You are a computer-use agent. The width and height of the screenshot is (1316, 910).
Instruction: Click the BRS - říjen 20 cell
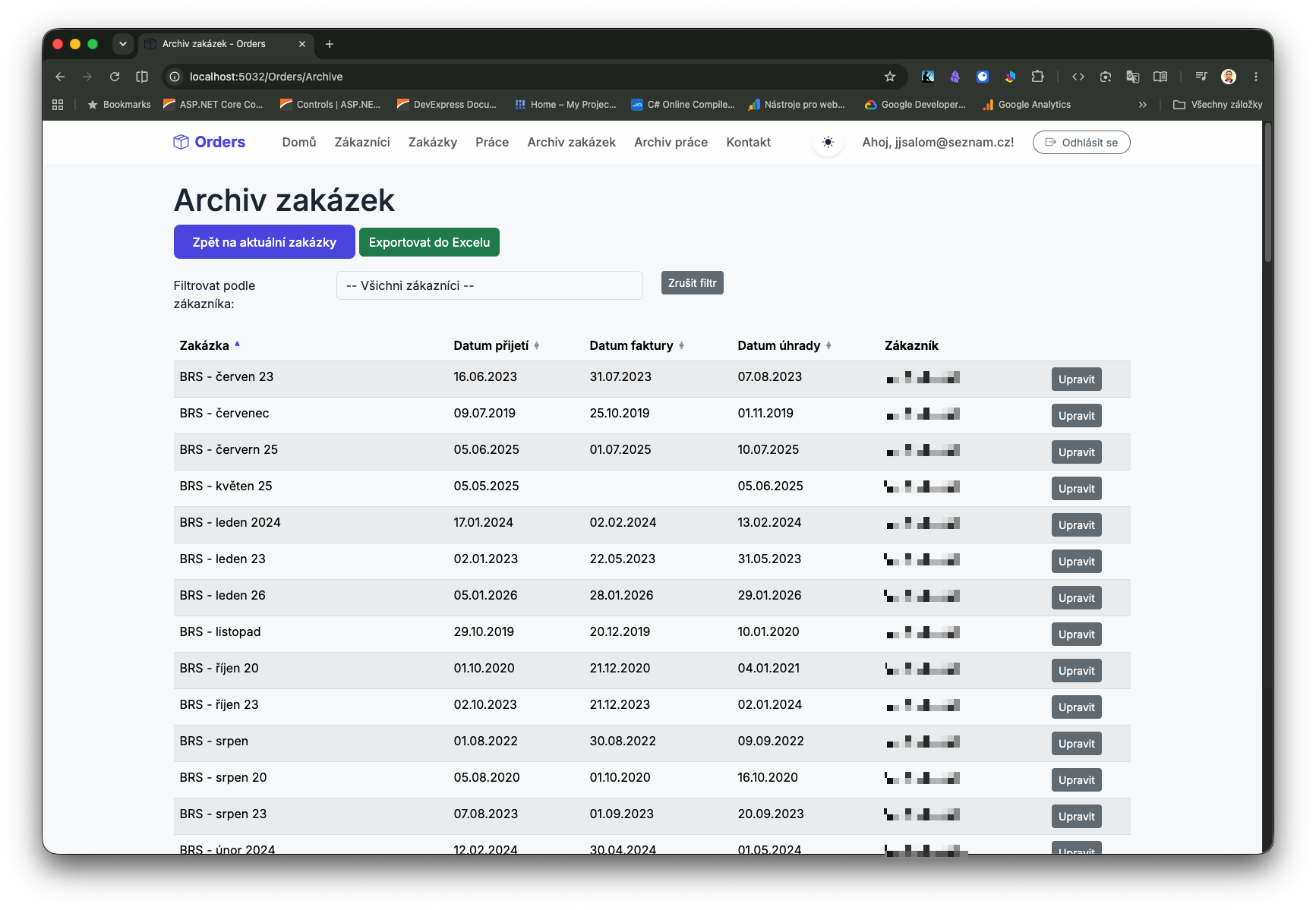pyautogui.click(x=219, y=668)
